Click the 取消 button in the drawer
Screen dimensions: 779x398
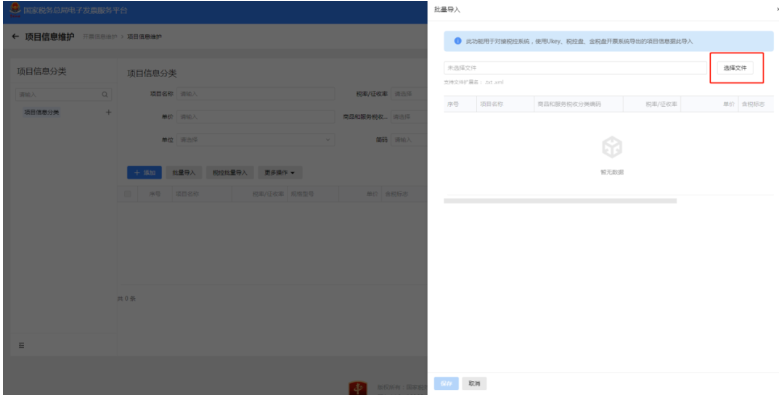tap(474, 384)
